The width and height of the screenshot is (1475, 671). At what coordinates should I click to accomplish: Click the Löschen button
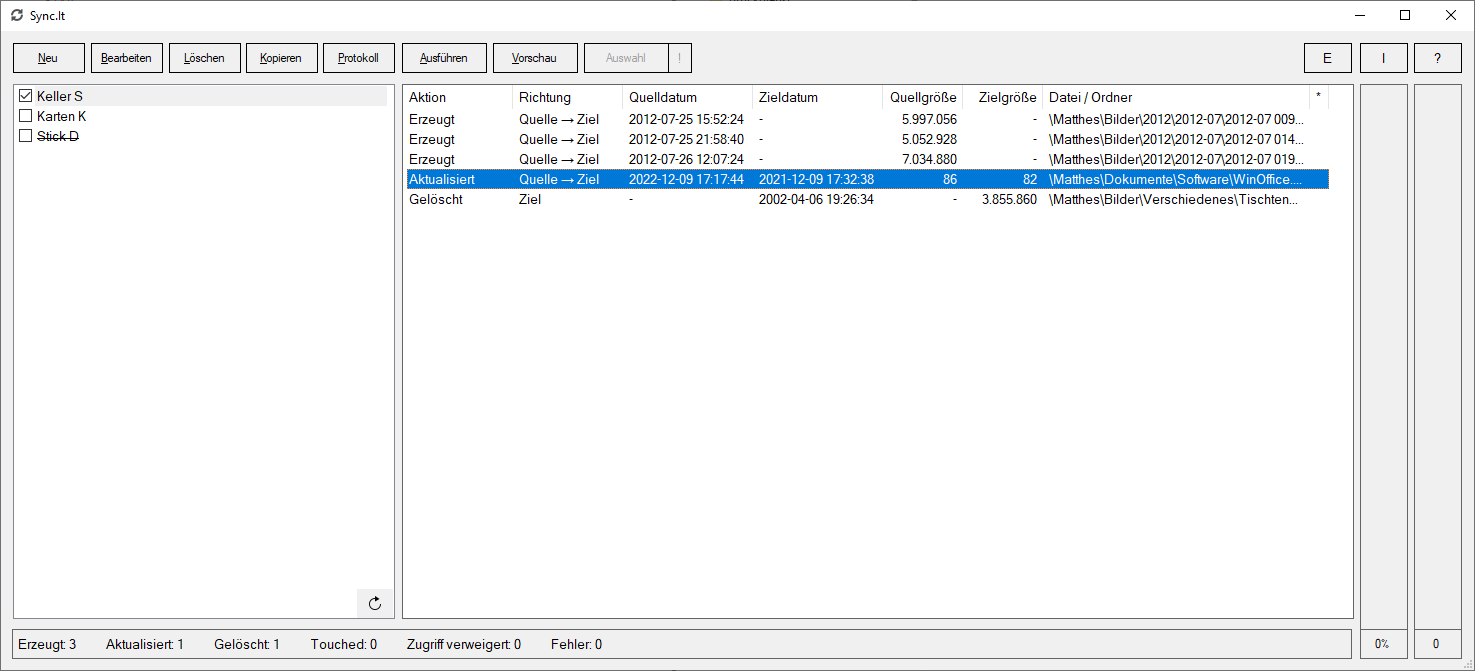click(x=204, y=58)
